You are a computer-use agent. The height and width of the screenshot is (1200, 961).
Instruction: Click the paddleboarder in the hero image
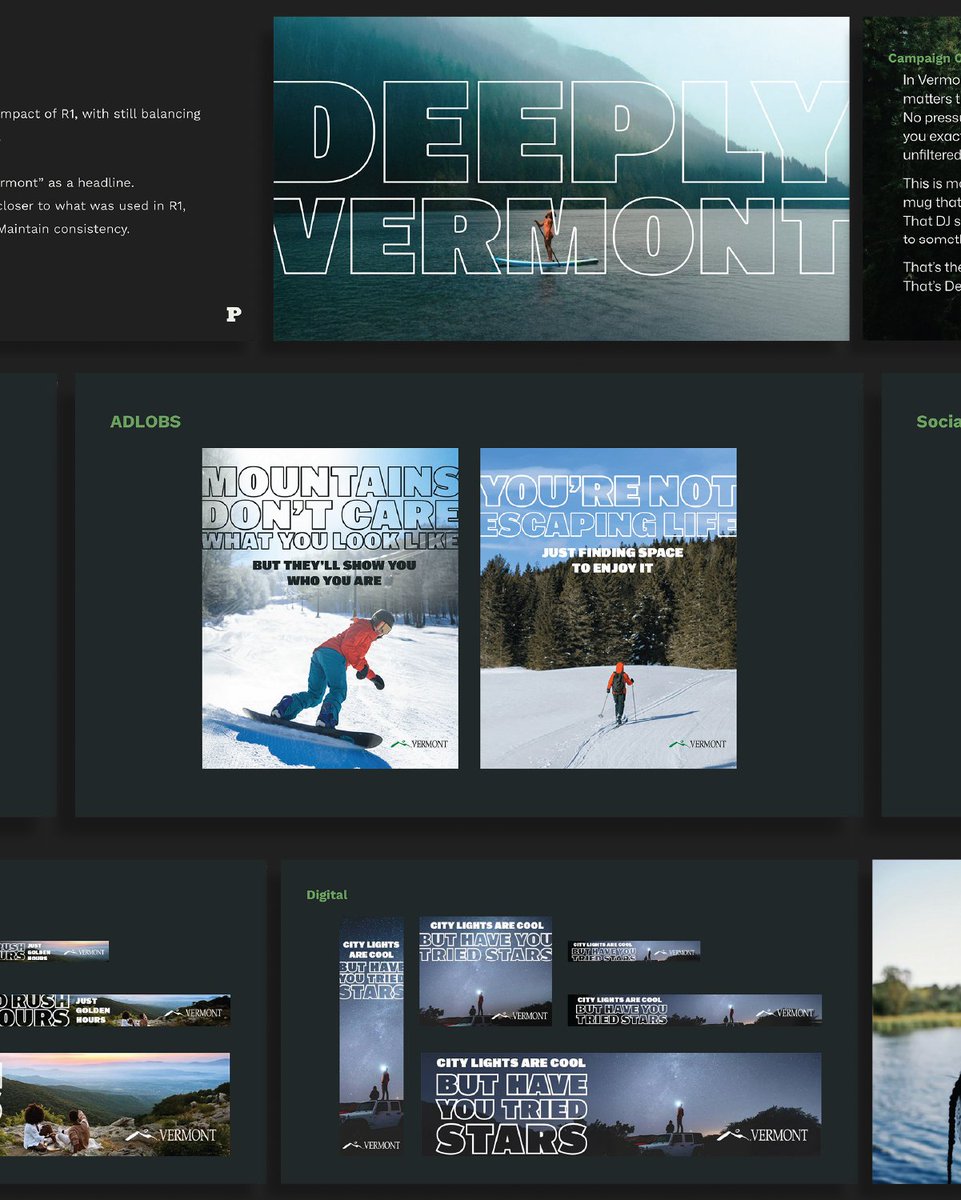point(548,238)
